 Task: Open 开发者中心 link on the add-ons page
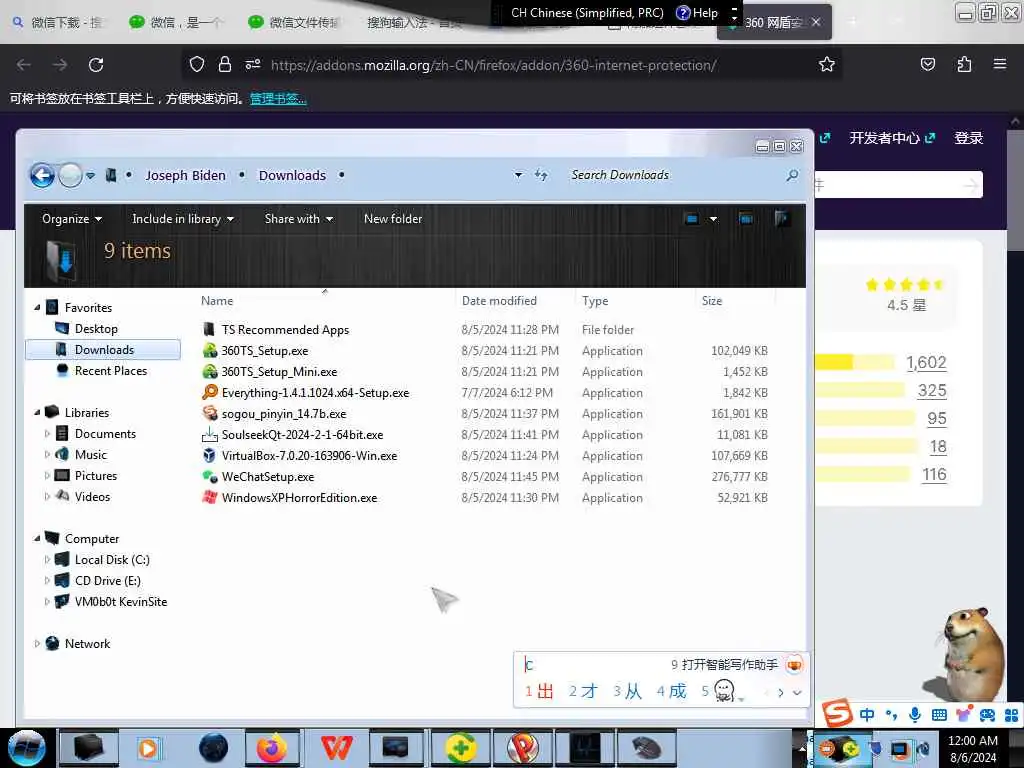pos(892,138)
